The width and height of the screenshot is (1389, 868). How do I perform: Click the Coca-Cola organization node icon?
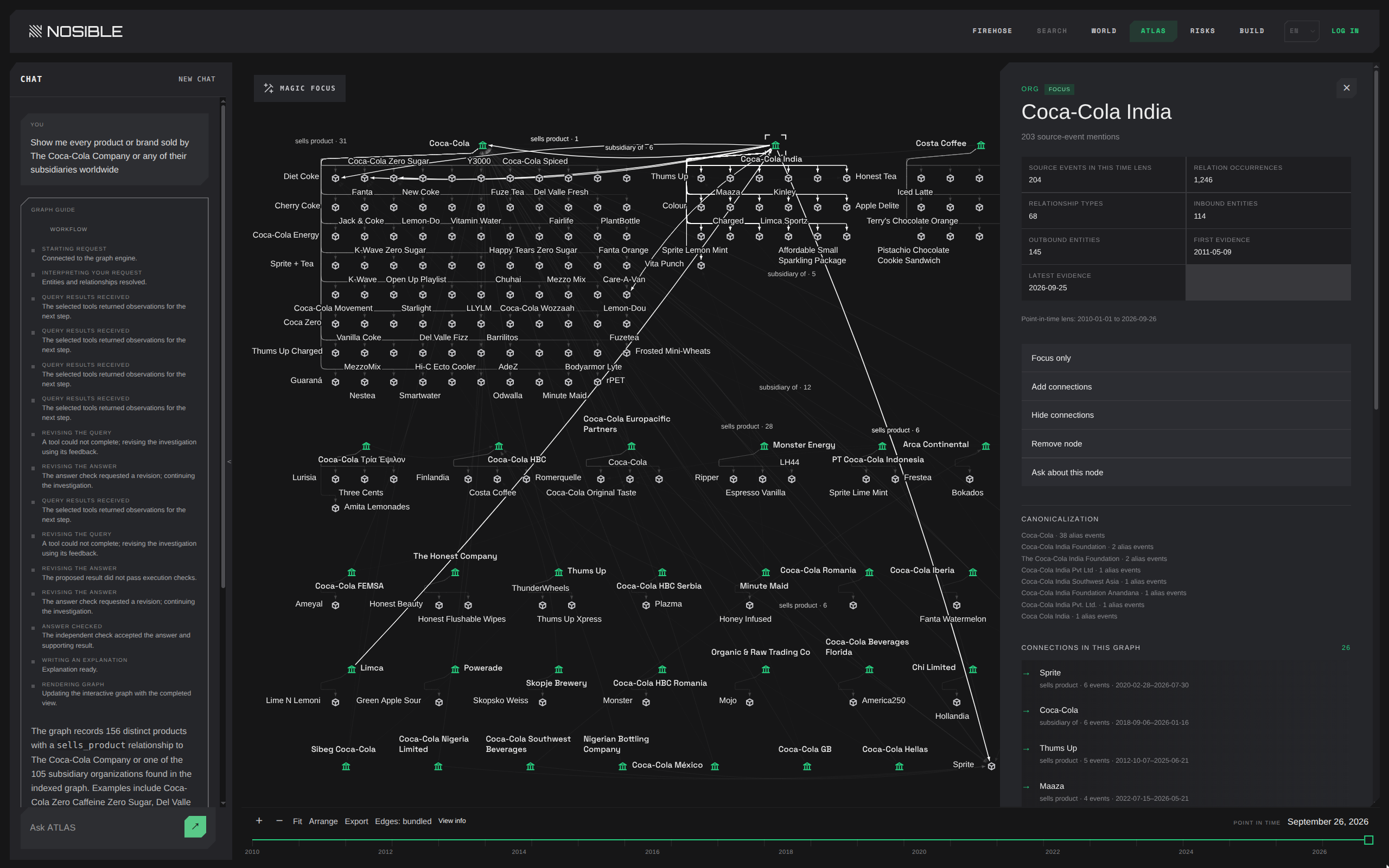(x=483, y=145)
